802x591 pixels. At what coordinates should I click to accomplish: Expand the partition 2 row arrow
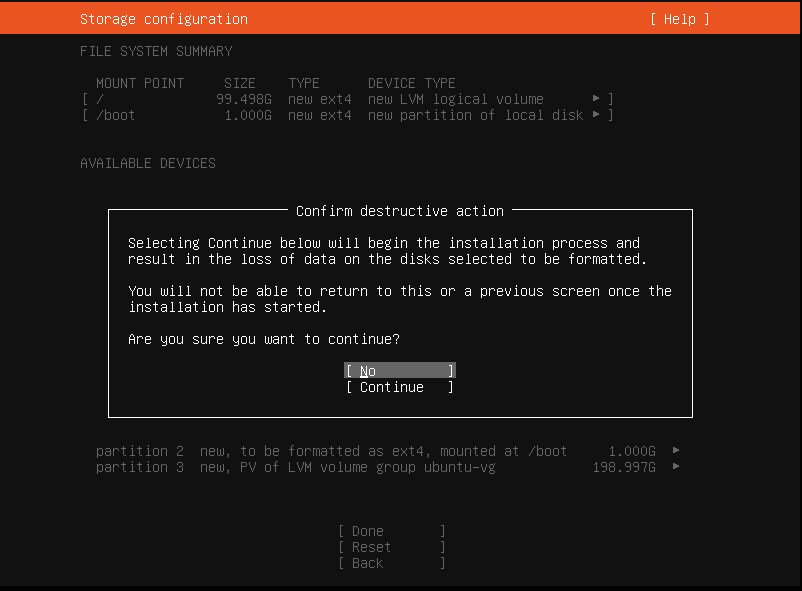(x=676, y=450)
